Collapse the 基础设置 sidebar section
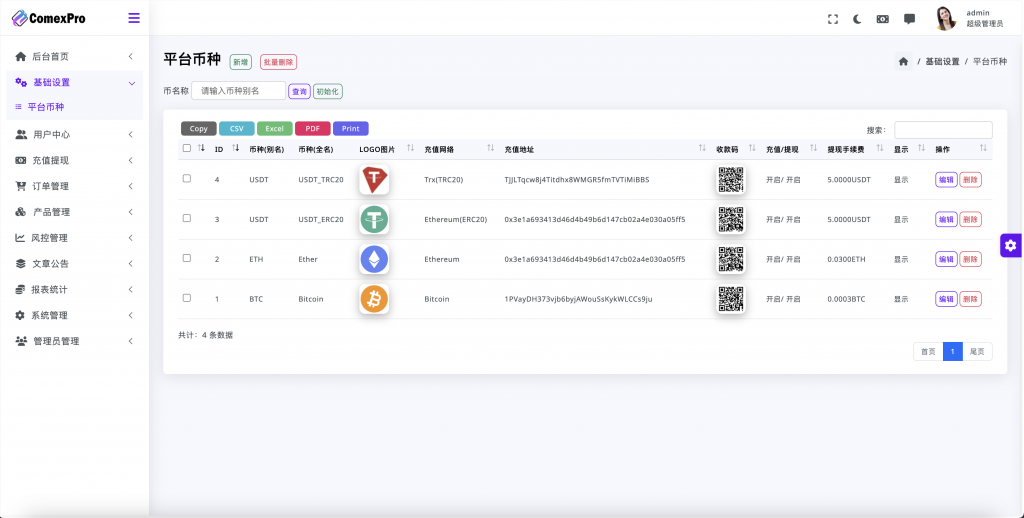Image resolution: width=1024 pixels, height=518 pixels. coord(75,82)
